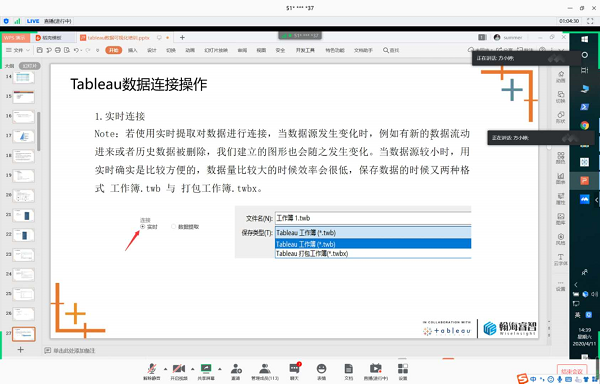Select the 设计 ribbon tab
Screen dimensions: 600x384
[152, 50]
